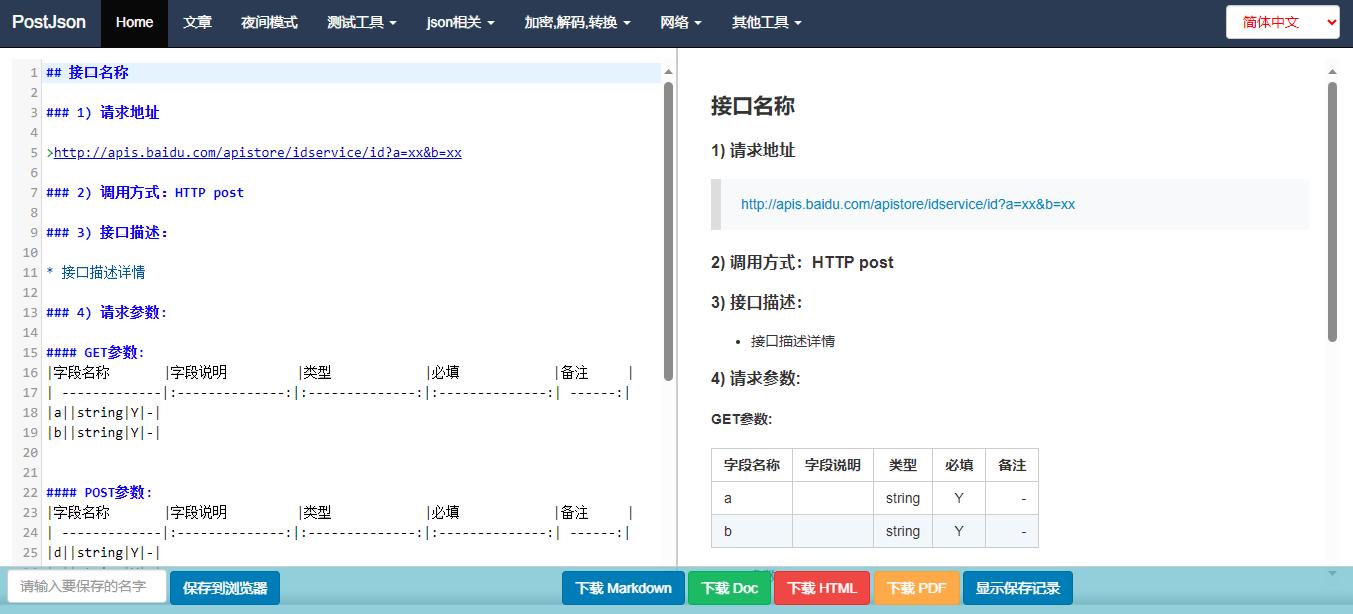The width and height of the screenshot is (1353, 614).
Task: Open the 简体中文 language selector
Action: click(1281, 21)
